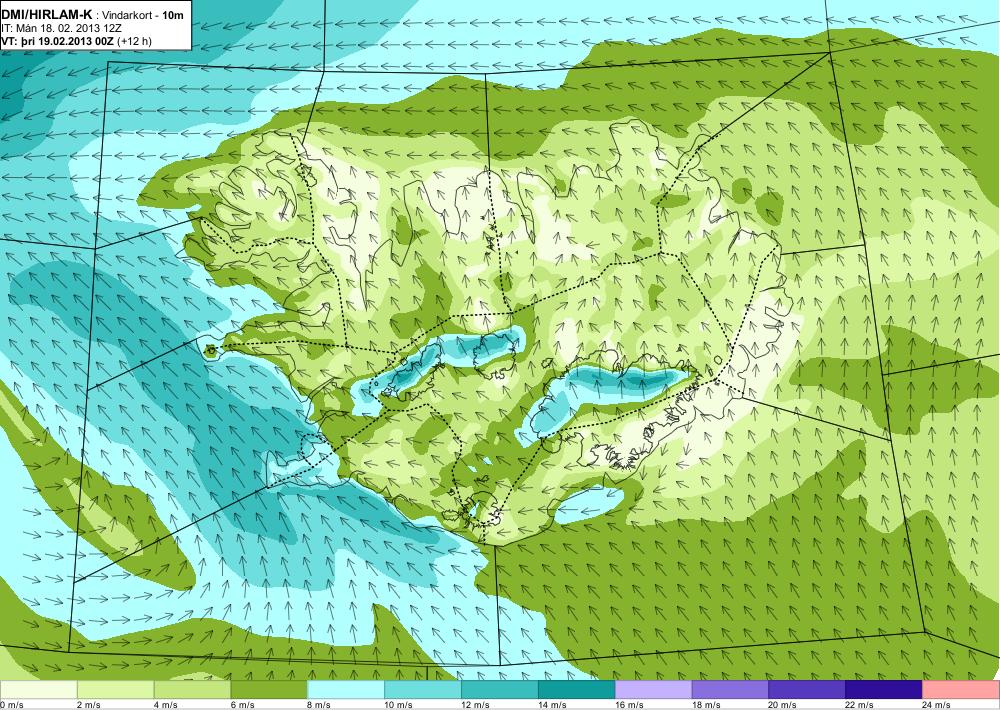1000x710 pixels.
Task: Click the '6 m/s' legend label
Action: pos(242,705)
